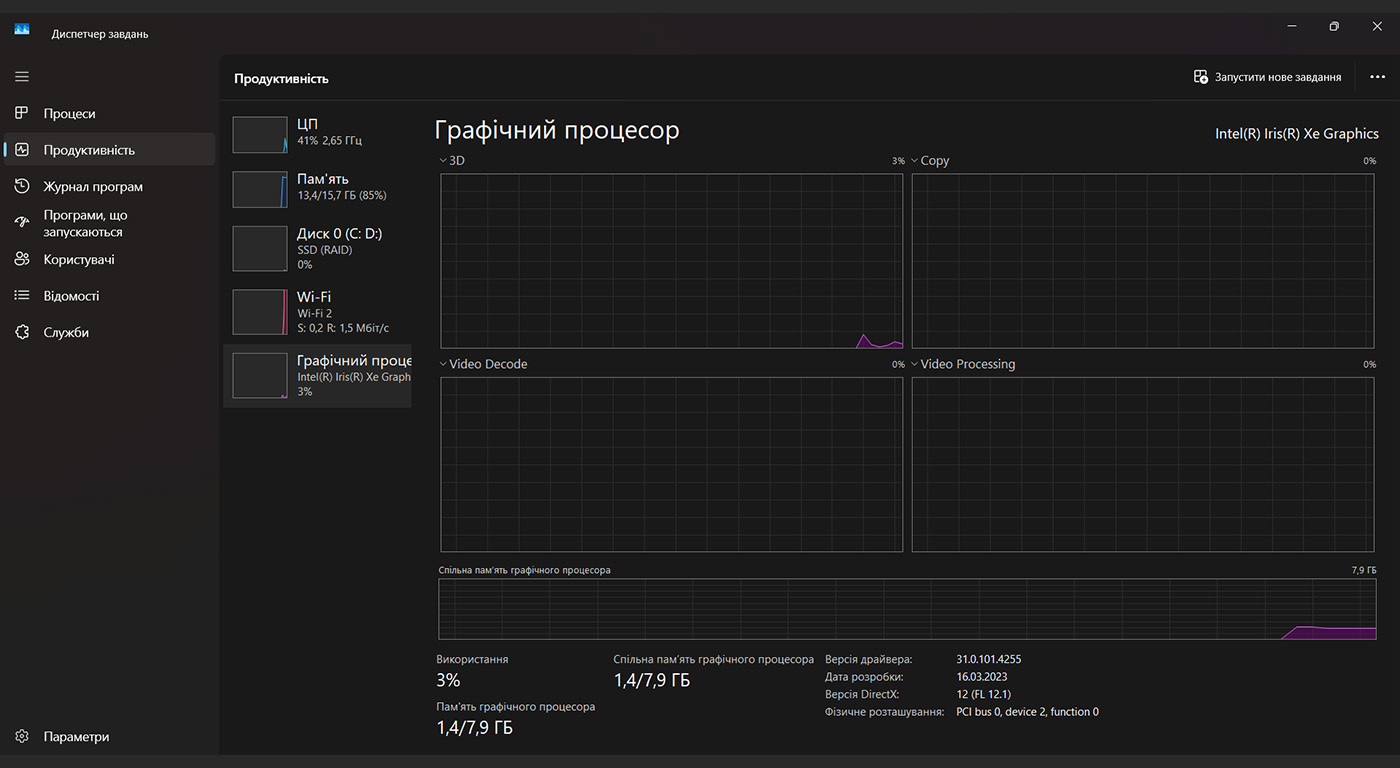This screenshot has width=1400, height=768.
Task: Open the Служби tab
Action: click(x=109, y=332)
